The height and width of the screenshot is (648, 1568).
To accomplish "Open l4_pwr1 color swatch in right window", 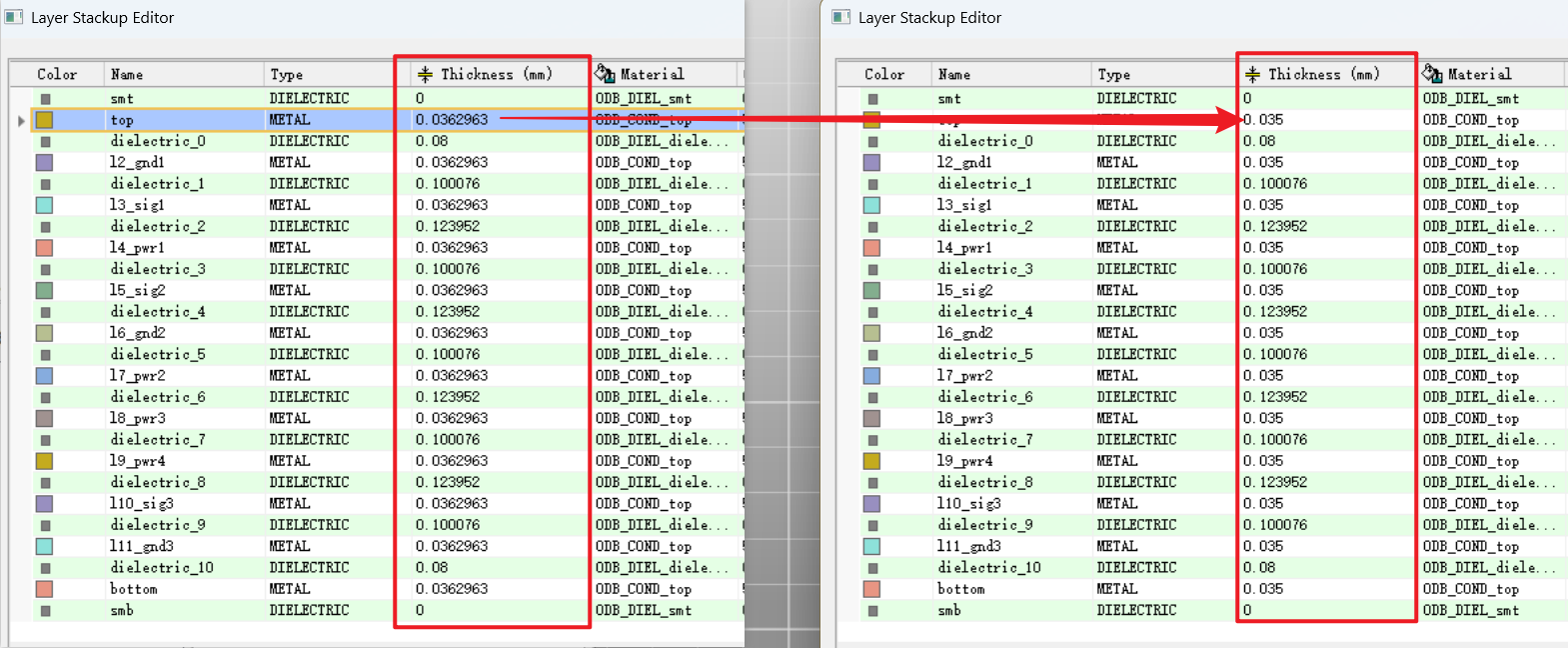I will (871, 247).
